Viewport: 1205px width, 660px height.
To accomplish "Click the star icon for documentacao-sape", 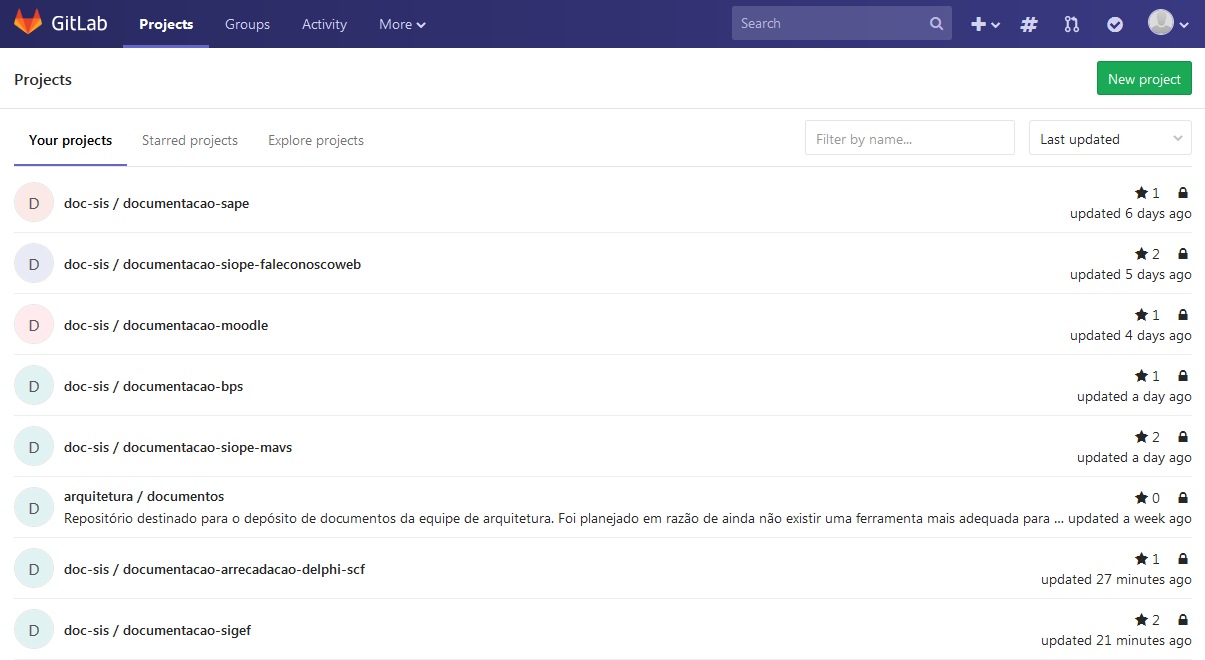I will pyautogui.click(x=1141, y=193).
